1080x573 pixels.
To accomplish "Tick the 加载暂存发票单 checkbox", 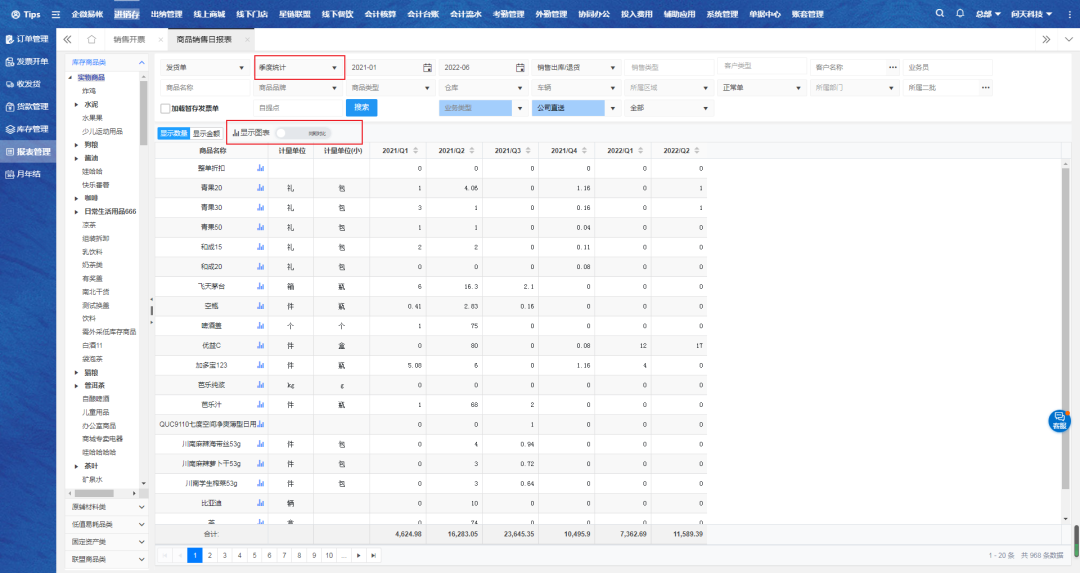I will pos(165,108).
